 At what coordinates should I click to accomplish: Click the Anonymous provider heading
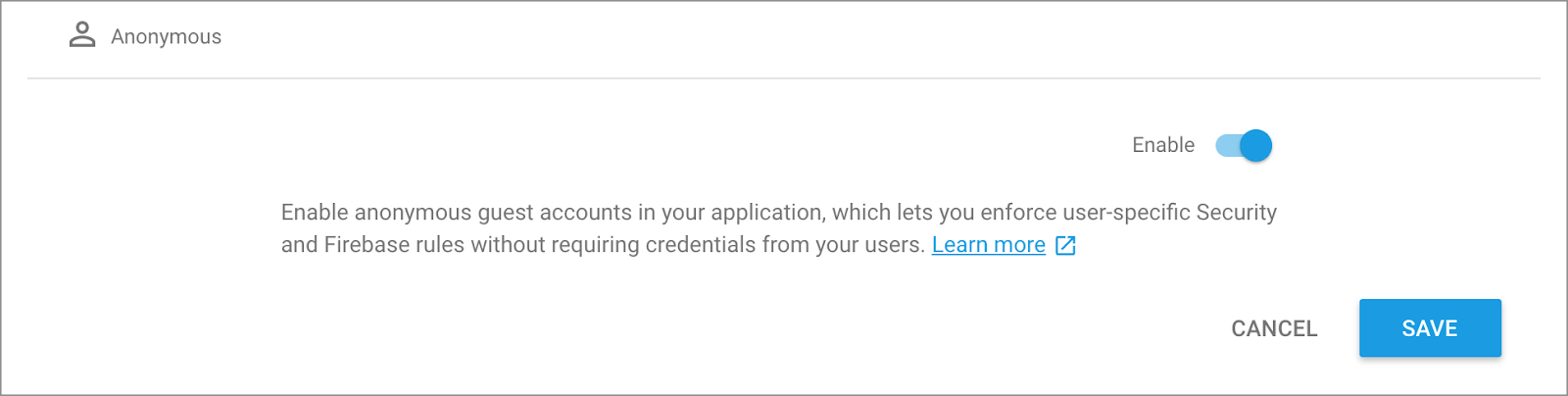pyautogui.click(x=166, y=37)
